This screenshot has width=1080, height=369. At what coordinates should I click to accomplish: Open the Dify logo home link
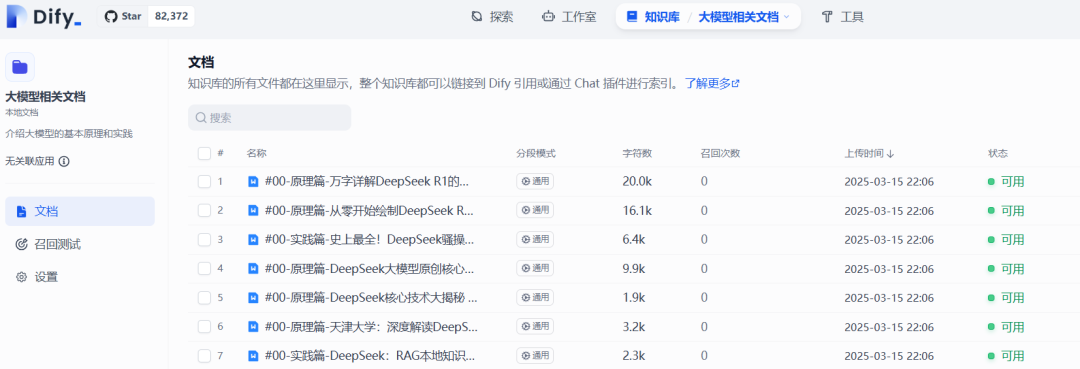coord(43,17)
